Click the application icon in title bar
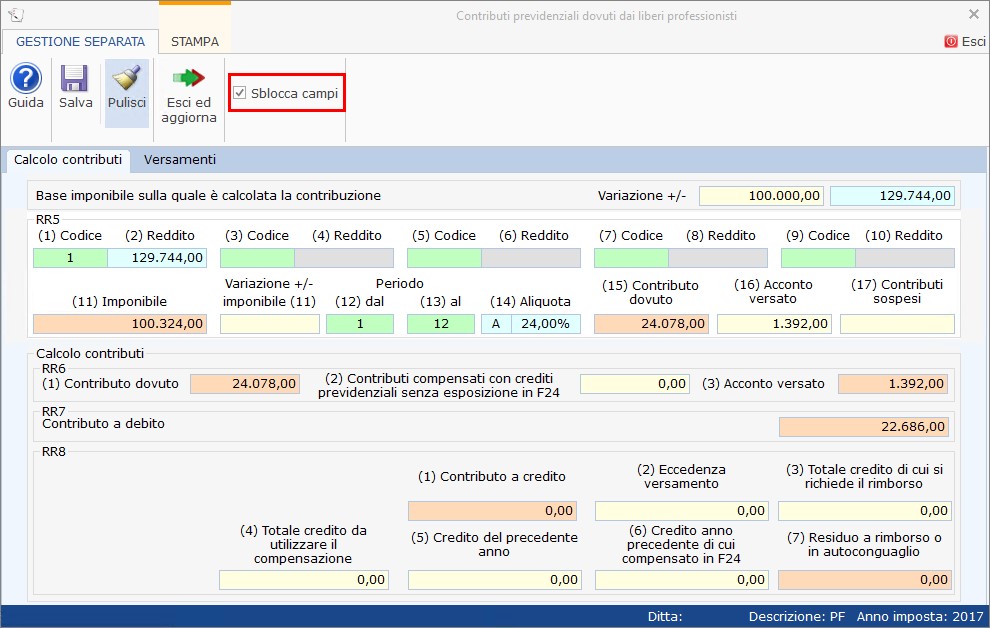The height and width of the screenshot is (628, 990). tap(16, 15)
